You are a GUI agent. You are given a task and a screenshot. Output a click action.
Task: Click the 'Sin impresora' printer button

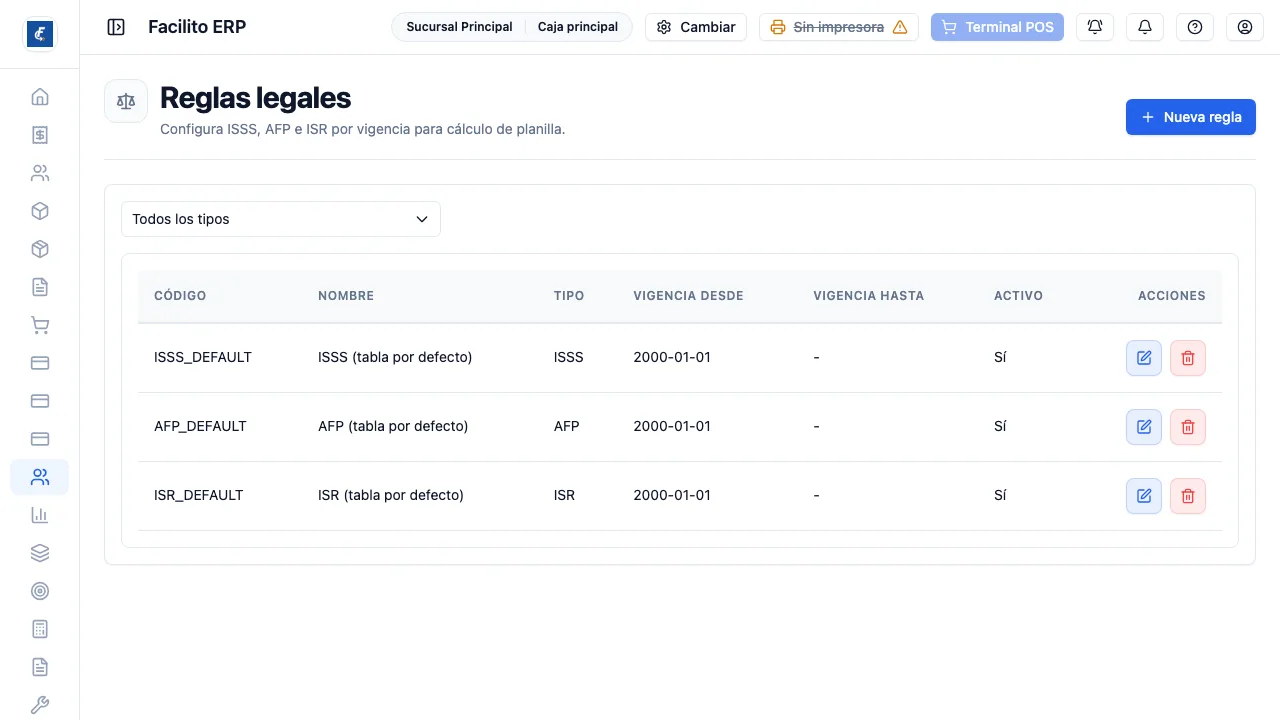(839, 27)
